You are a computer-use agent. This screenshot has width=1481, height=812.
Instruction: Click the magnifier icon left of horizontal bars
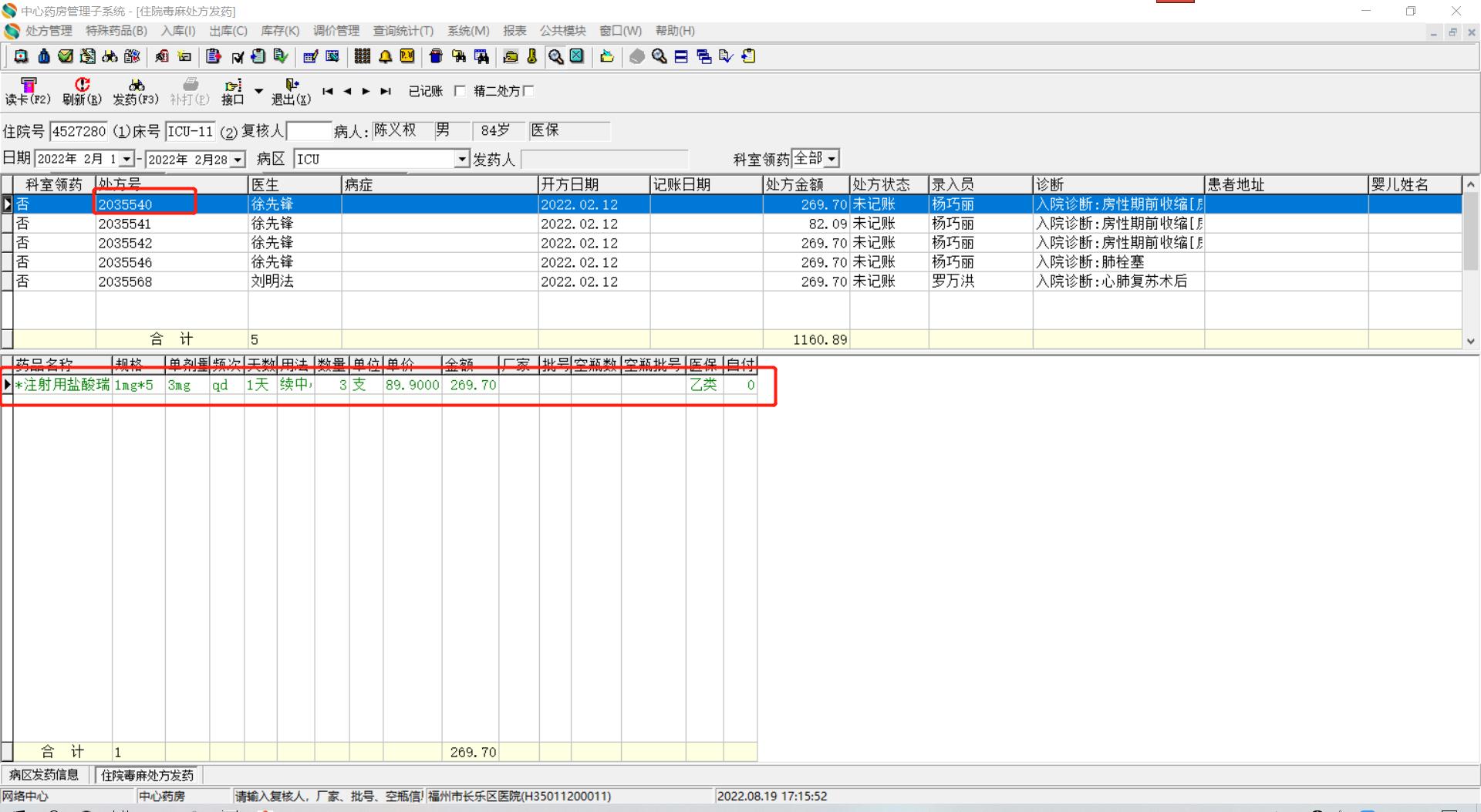[660, 56]
